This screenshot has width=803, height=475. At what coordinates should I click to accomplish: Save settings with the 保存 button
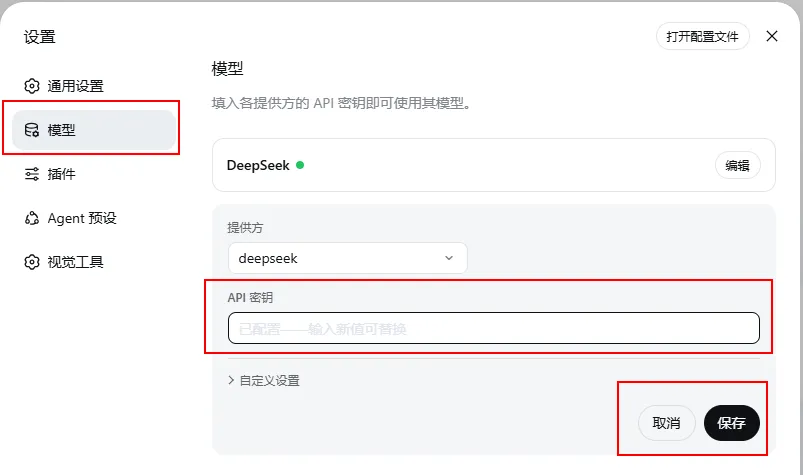[731, 423]
